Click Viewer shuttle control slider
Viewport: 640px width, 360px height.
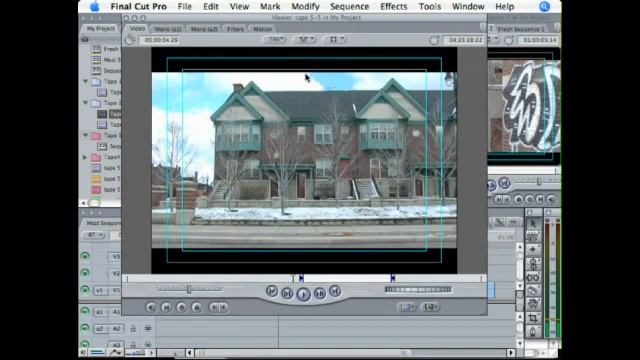(x=189, y=289)
